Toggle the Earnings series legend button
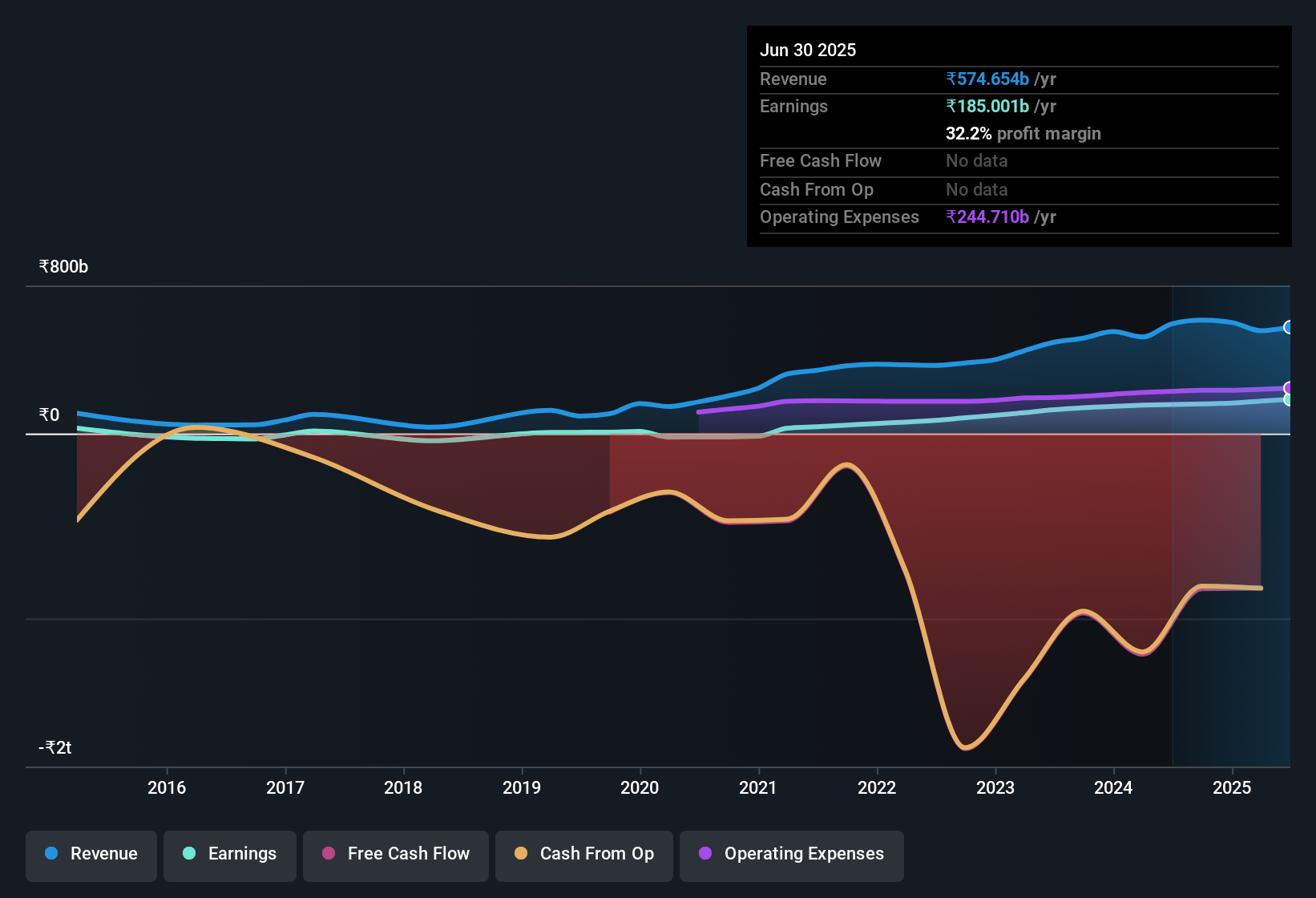Image resolution: width=1316 pixels, height=898 pixels. 230,855
